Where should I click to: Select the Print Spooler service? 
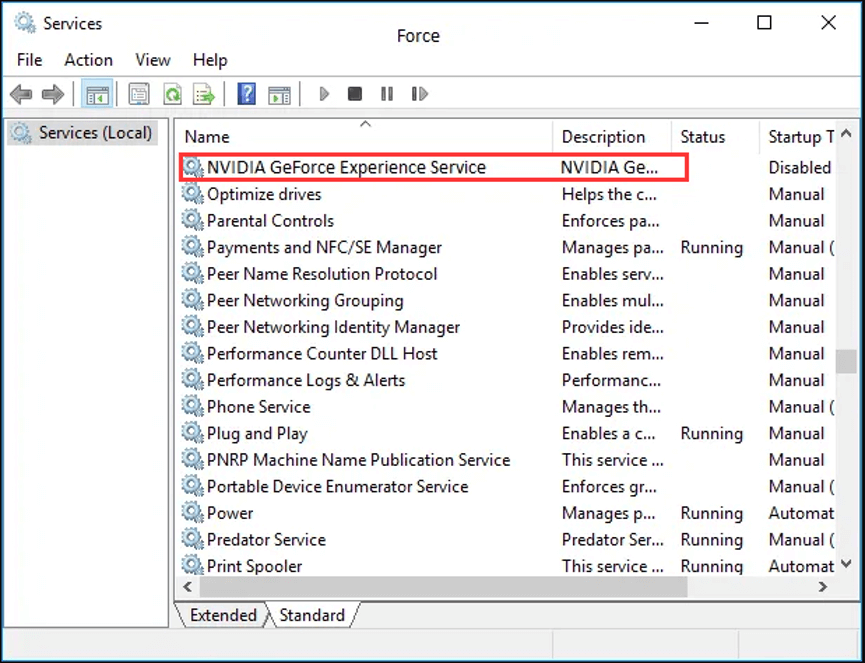click(254, 566)
